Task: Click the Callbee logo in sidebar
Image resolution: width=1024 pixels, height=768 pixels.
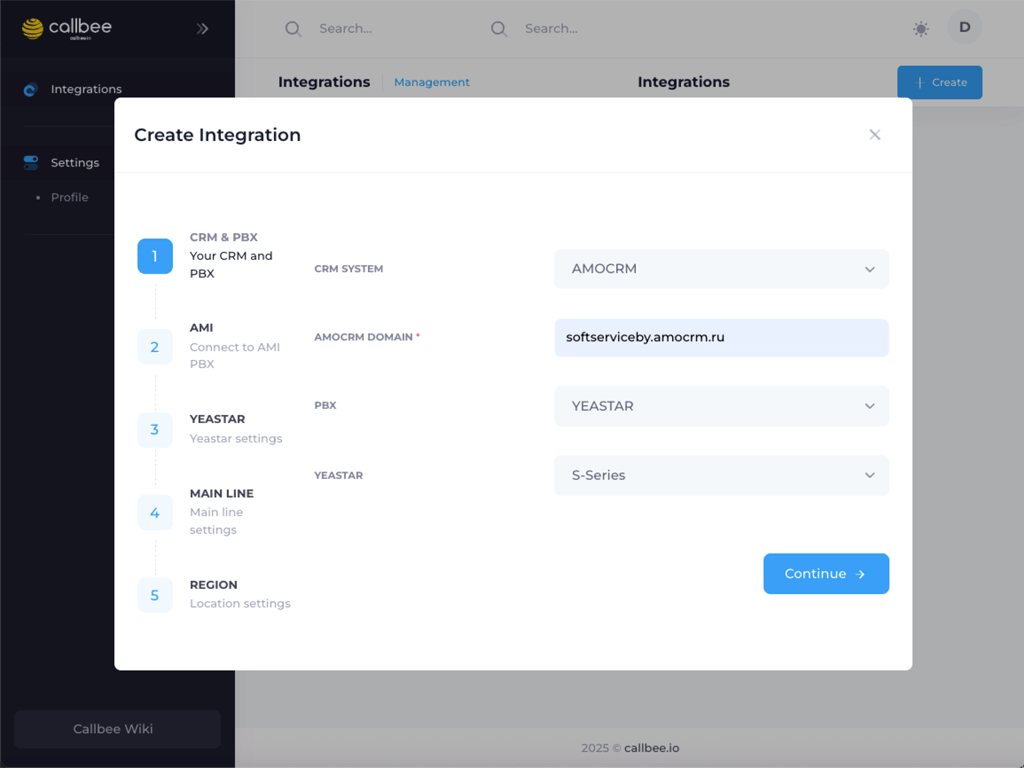Action: tap(66, 28)
